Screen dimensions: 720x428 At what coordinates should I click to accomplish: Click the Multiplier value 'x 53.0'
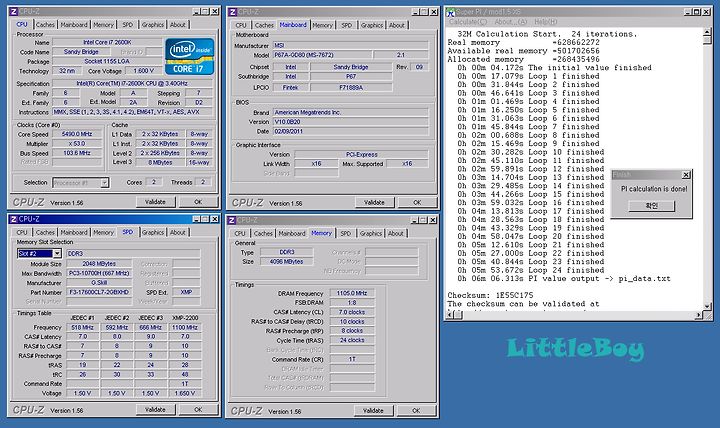(77, 144)
